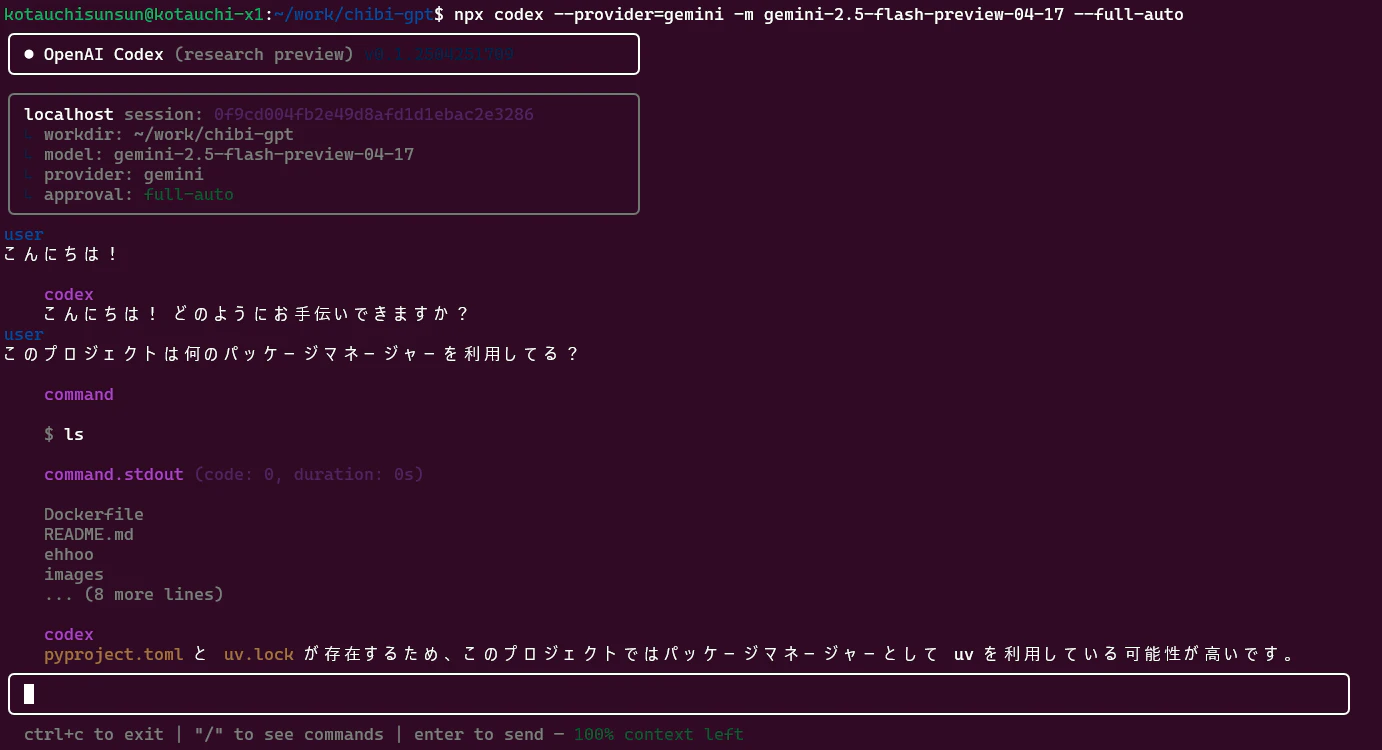1382x750 pixels.
Task: Click the '... (8 more lines)' text
Action: (134, 594)
